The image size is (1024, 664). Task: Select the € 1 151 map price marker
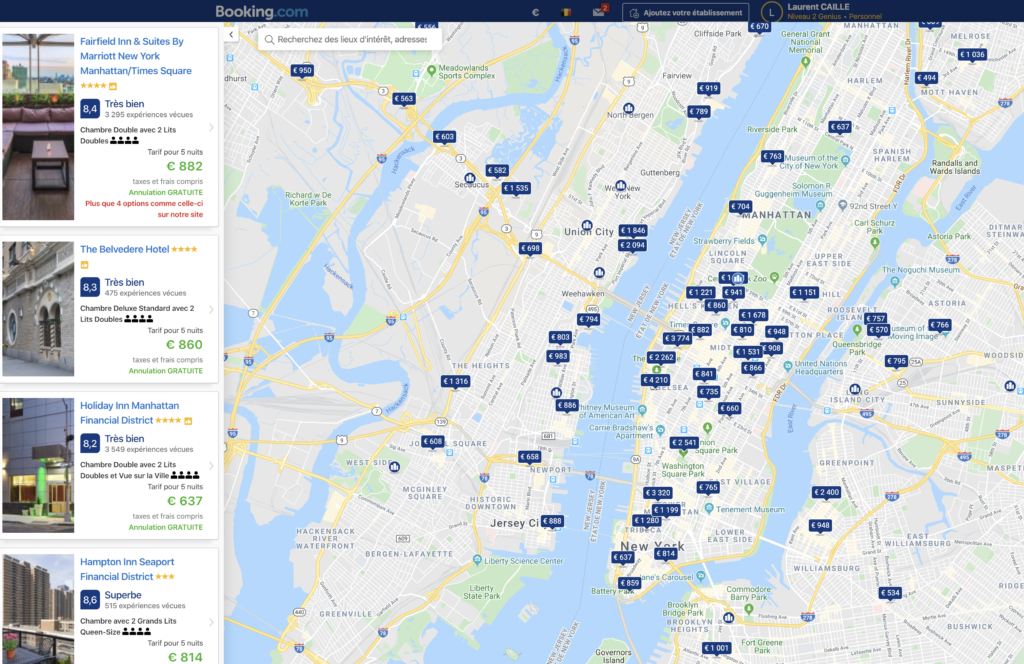pyautogui.click(x=805, y=293)
